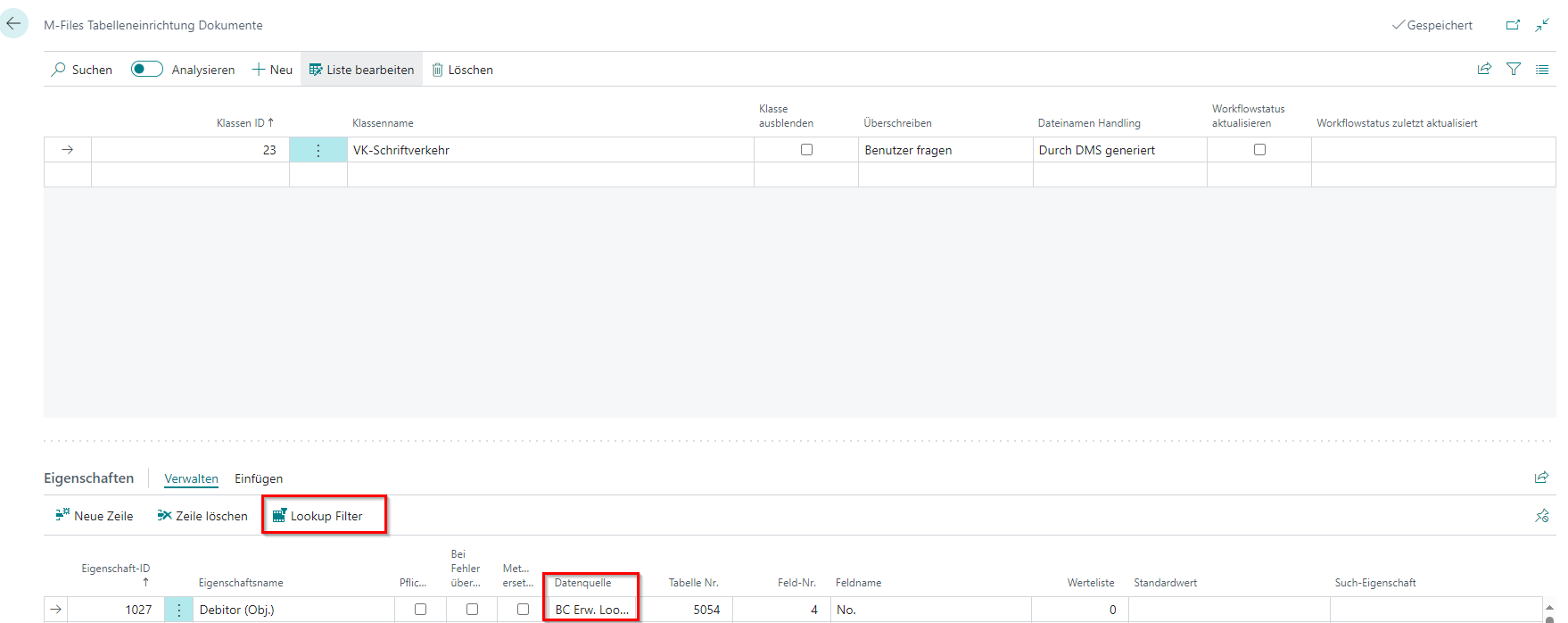The height and width of the screenshot is (623, 1568).
Task: Tick the Pflicht checkbox for Debitor (Obj.)
Action: click(420, 610)
